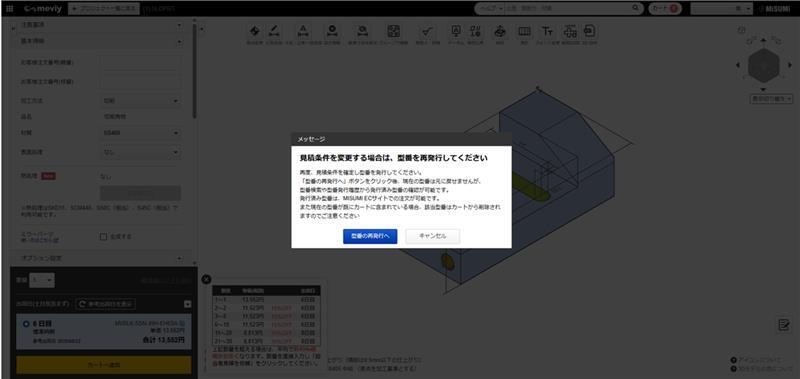Click the A-in-frame toolbar icon
The image size is (800, 379).
tap(456, 32)
